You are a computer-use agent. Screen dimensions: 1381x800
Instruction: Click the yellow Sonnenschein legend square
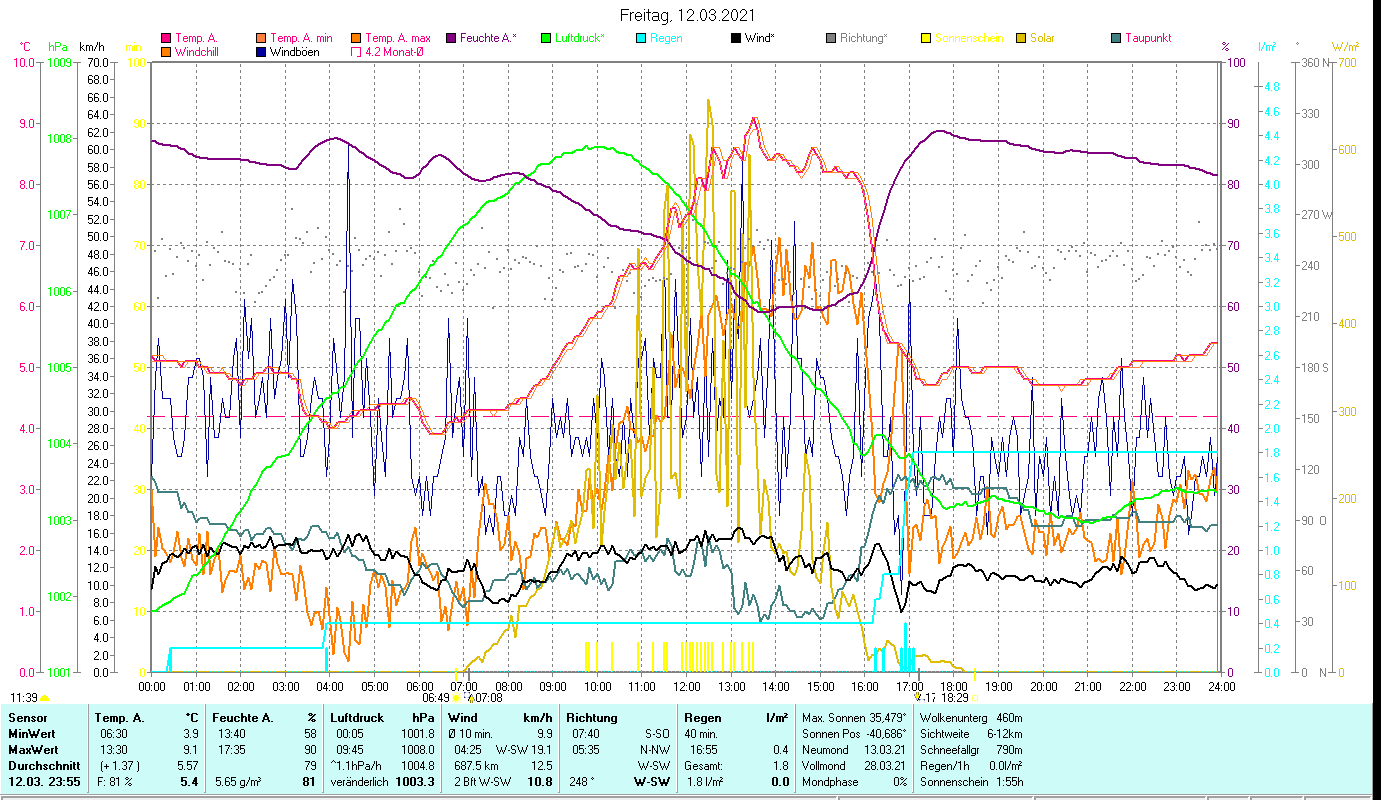pos(926,39)
